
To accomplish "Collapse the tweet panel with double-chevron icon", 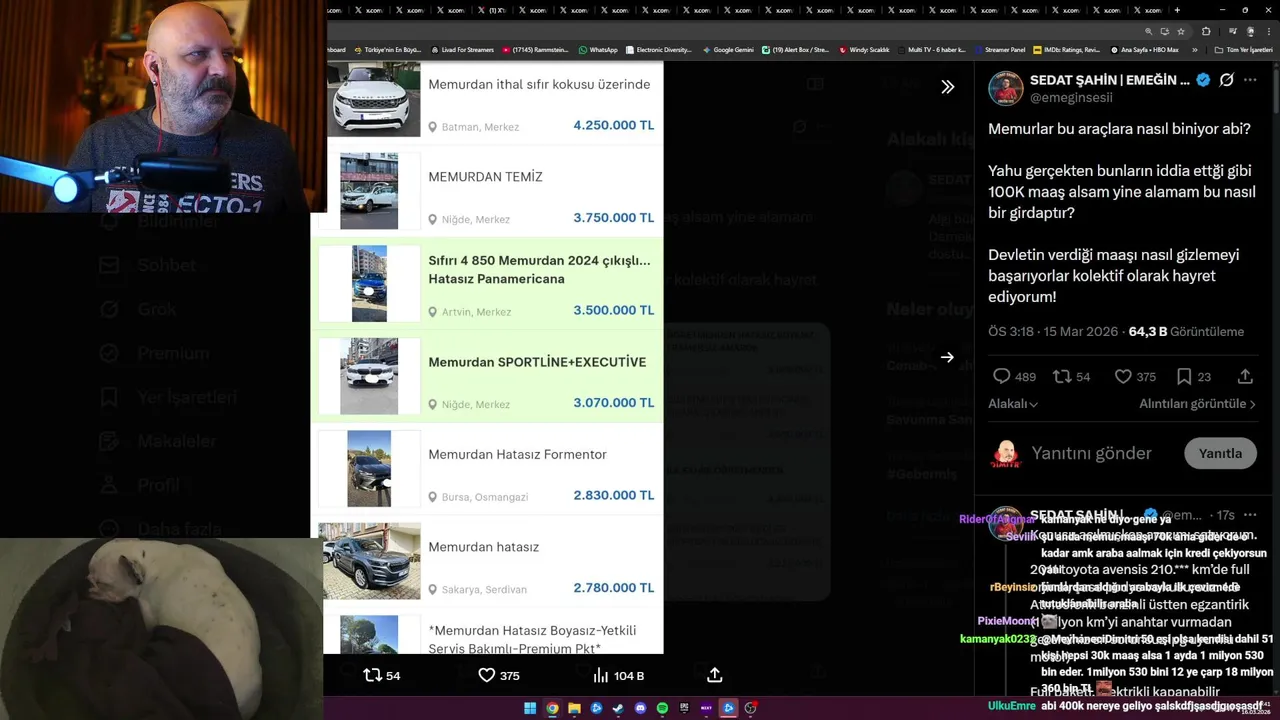I will (x=947, y=87).
